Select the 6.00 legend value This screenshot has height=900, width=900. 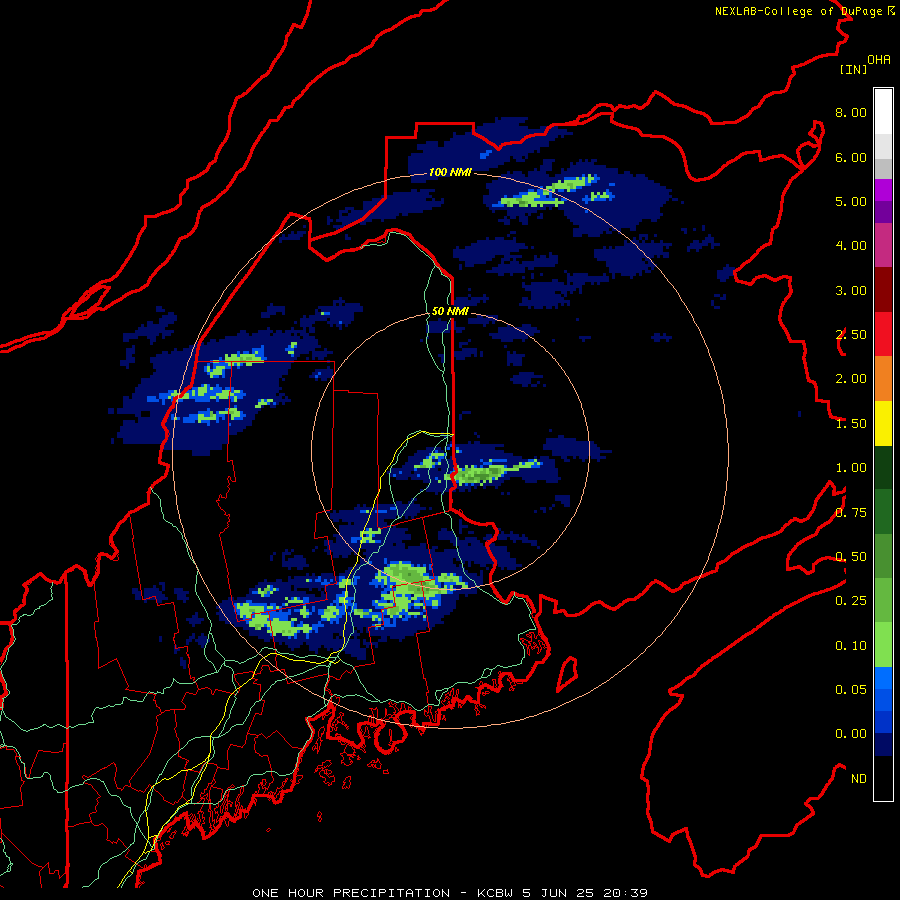[x=851, y=157]
